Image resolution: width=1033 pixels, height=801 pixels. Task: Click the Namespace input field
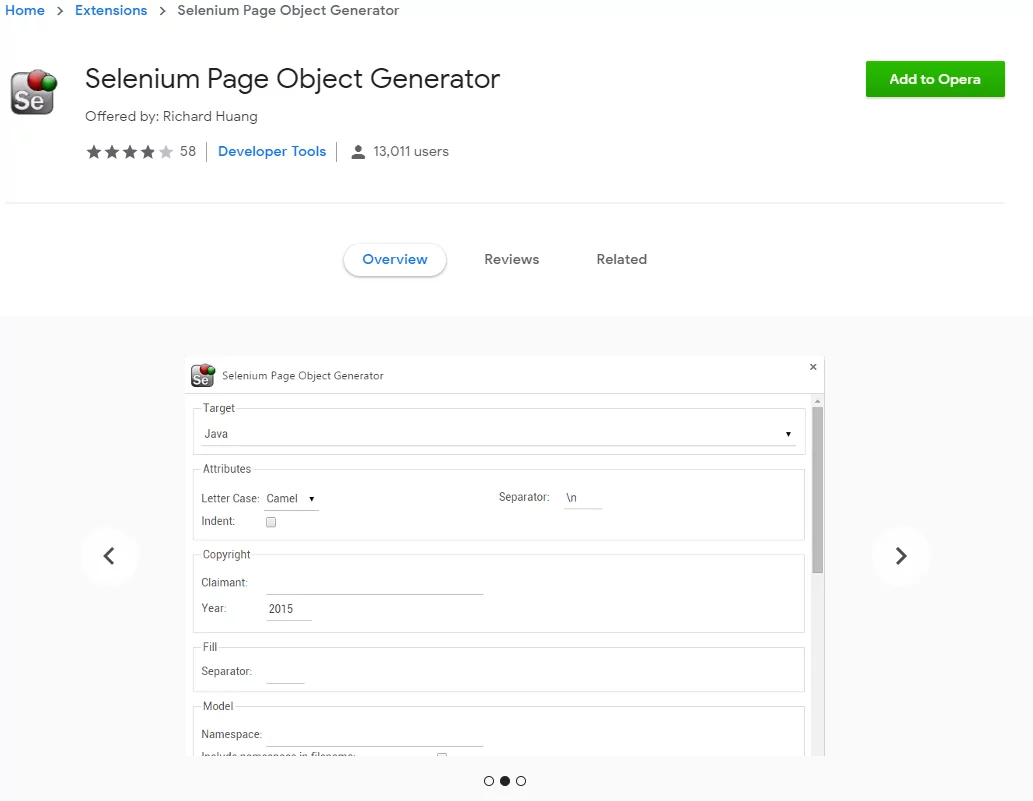pos(374,735)
